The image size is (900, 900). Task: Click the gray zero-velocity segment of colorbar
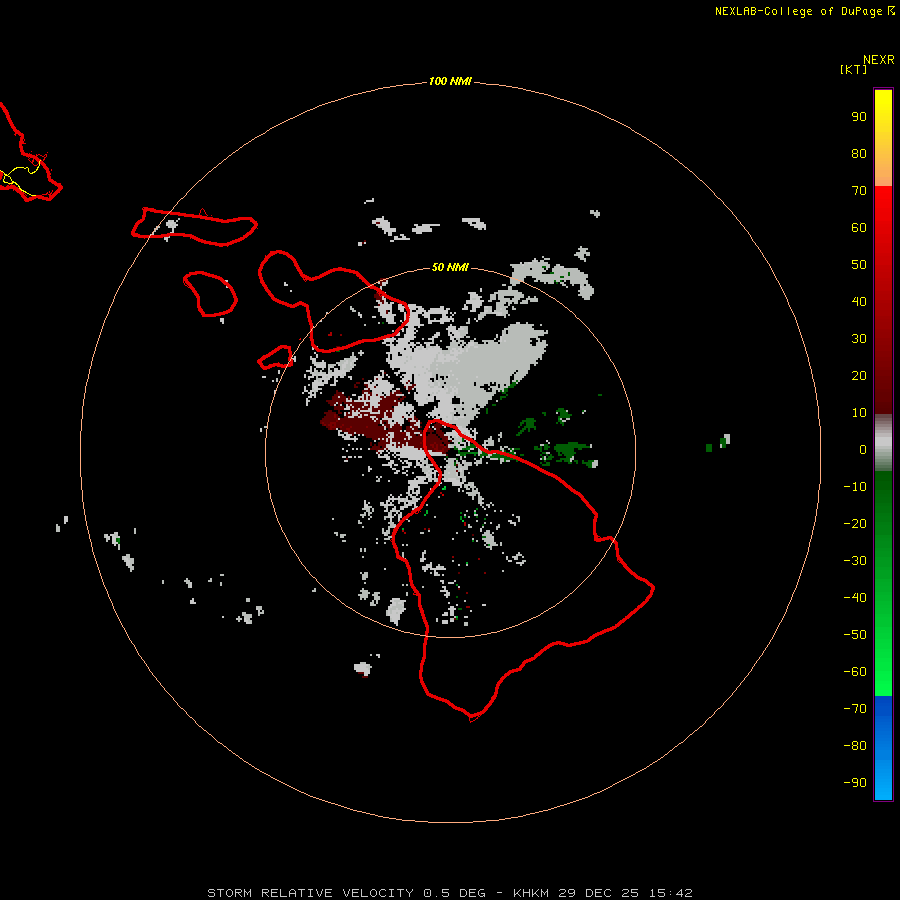[883, 443]
